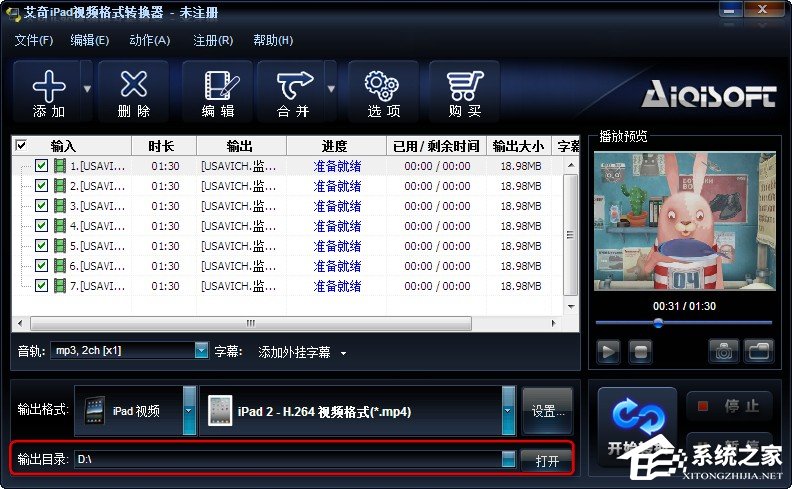Take a snapshot with camera icon
Image resolution: width=792 pixels, height=489 pixels.
(724, 351)
